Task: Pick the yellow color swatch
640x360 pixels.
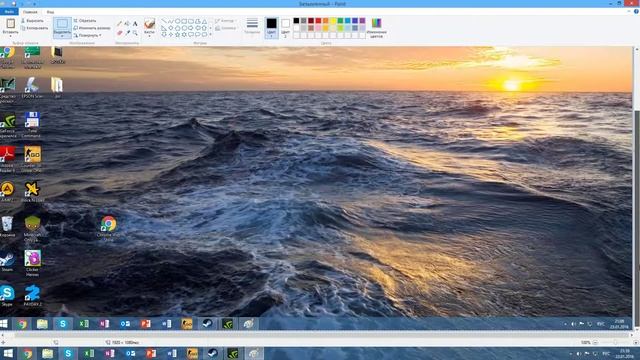Action: pos(333,20)
